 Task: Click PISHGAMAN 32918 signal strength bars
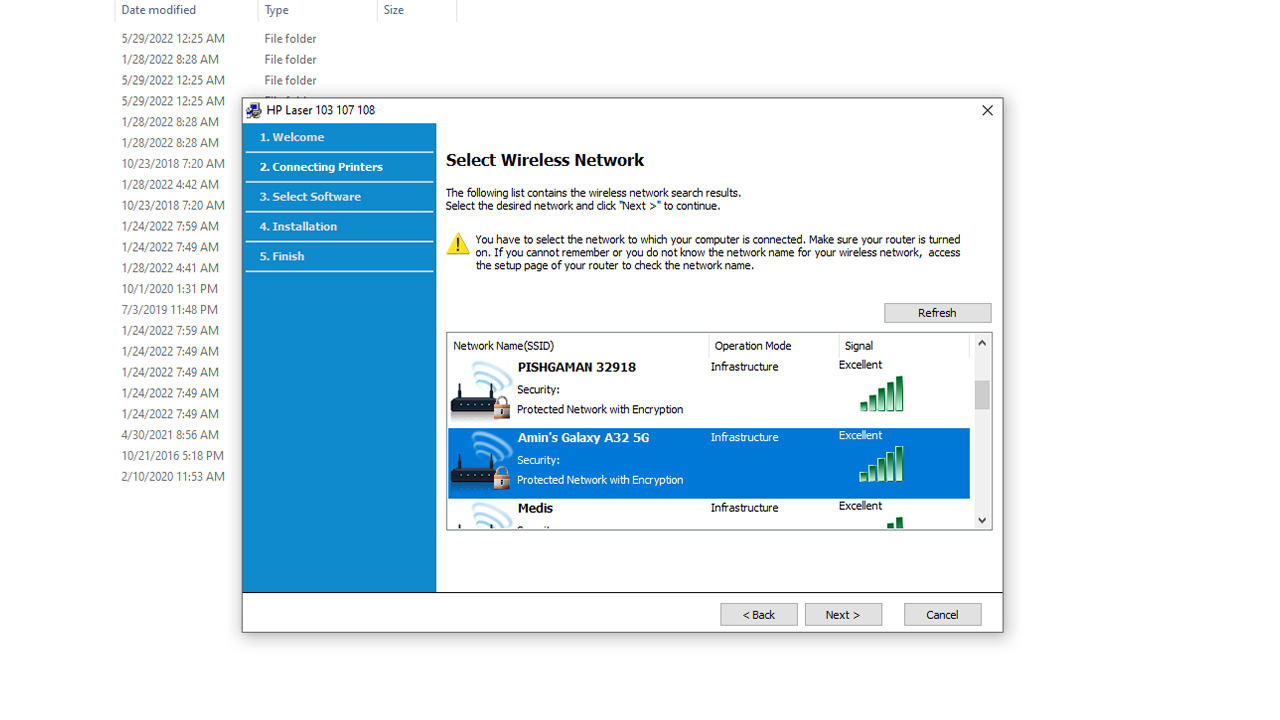pos(881,394)
